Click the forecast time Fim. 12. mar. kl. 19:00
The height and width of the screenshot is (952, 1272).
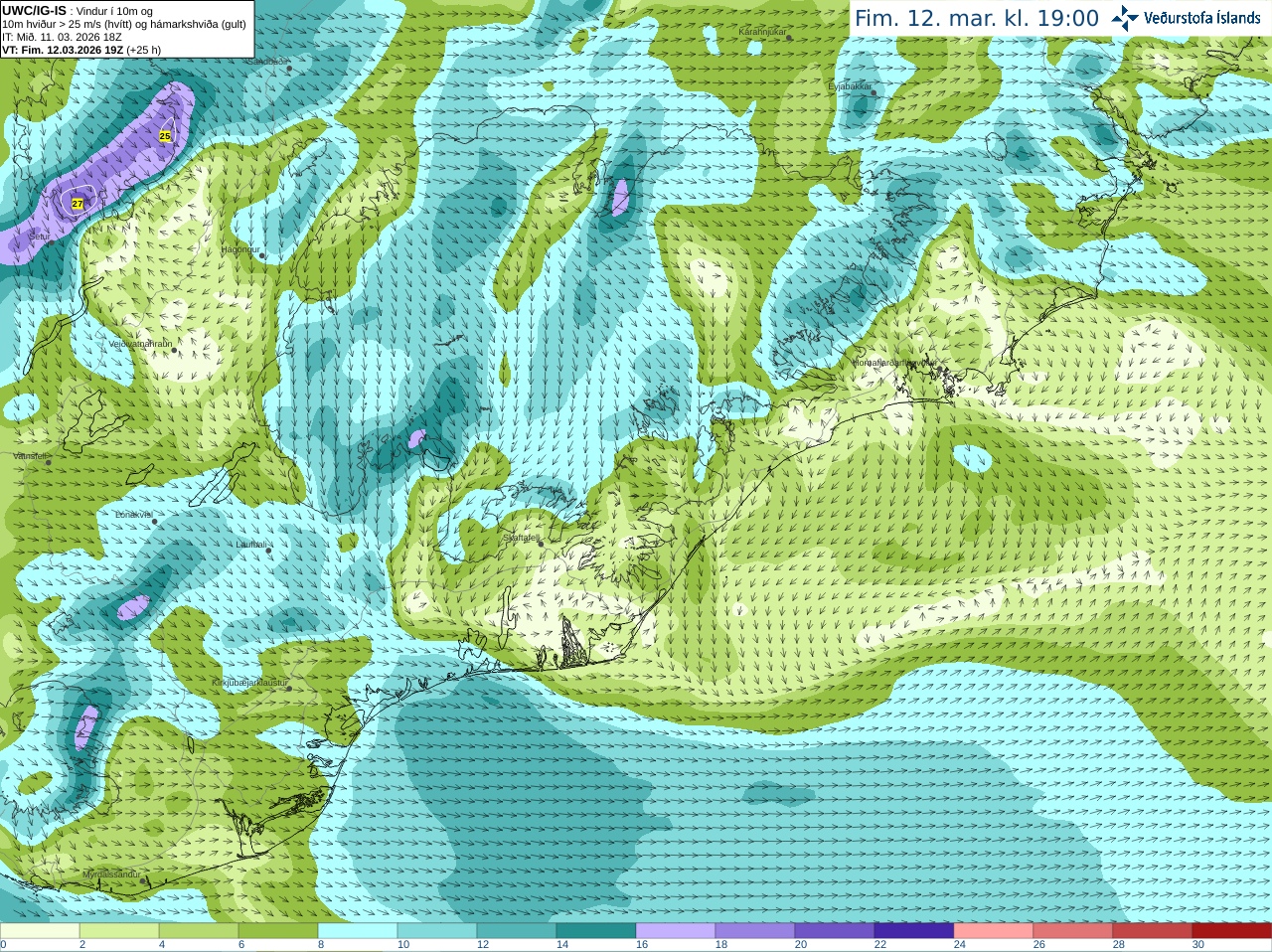pos(977,18)
